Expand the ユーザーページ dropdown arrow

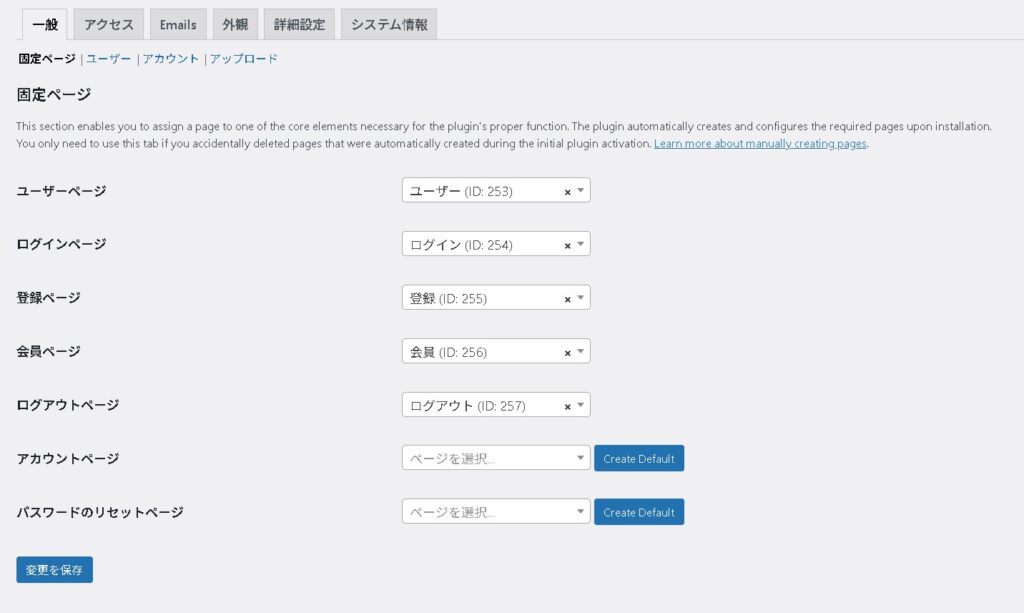click(581, 191)
